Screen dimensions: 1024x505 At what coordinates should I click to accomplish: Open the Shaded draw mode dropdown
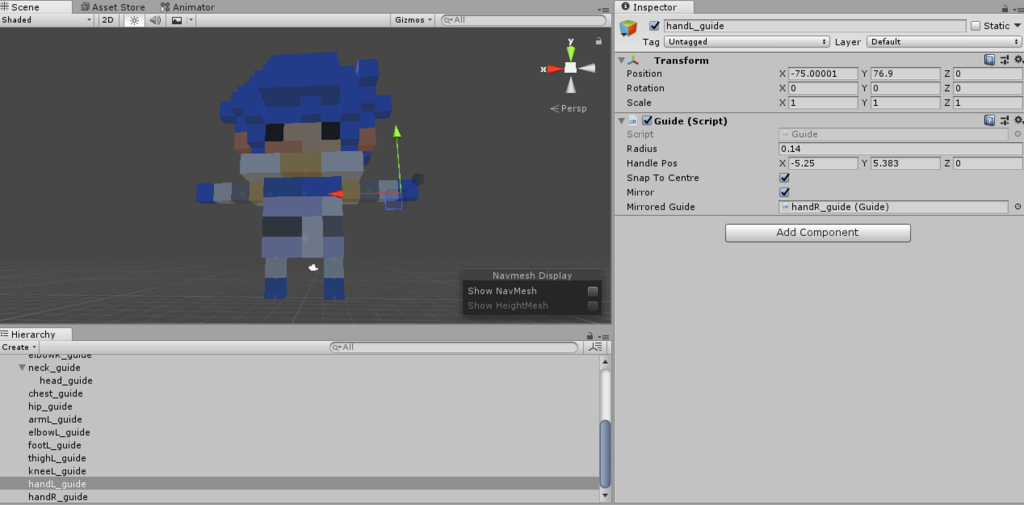click(47, 20)
